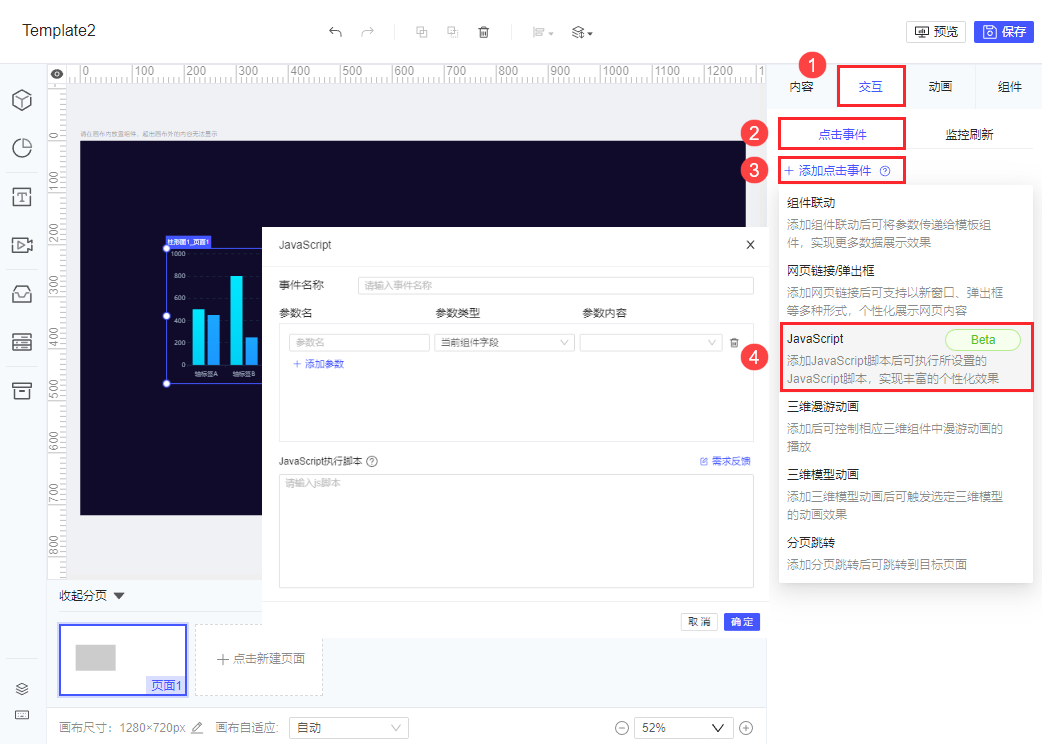Open the 52% zoom level dropdown
1042x744 pixels.
click(x=684, y=728)
